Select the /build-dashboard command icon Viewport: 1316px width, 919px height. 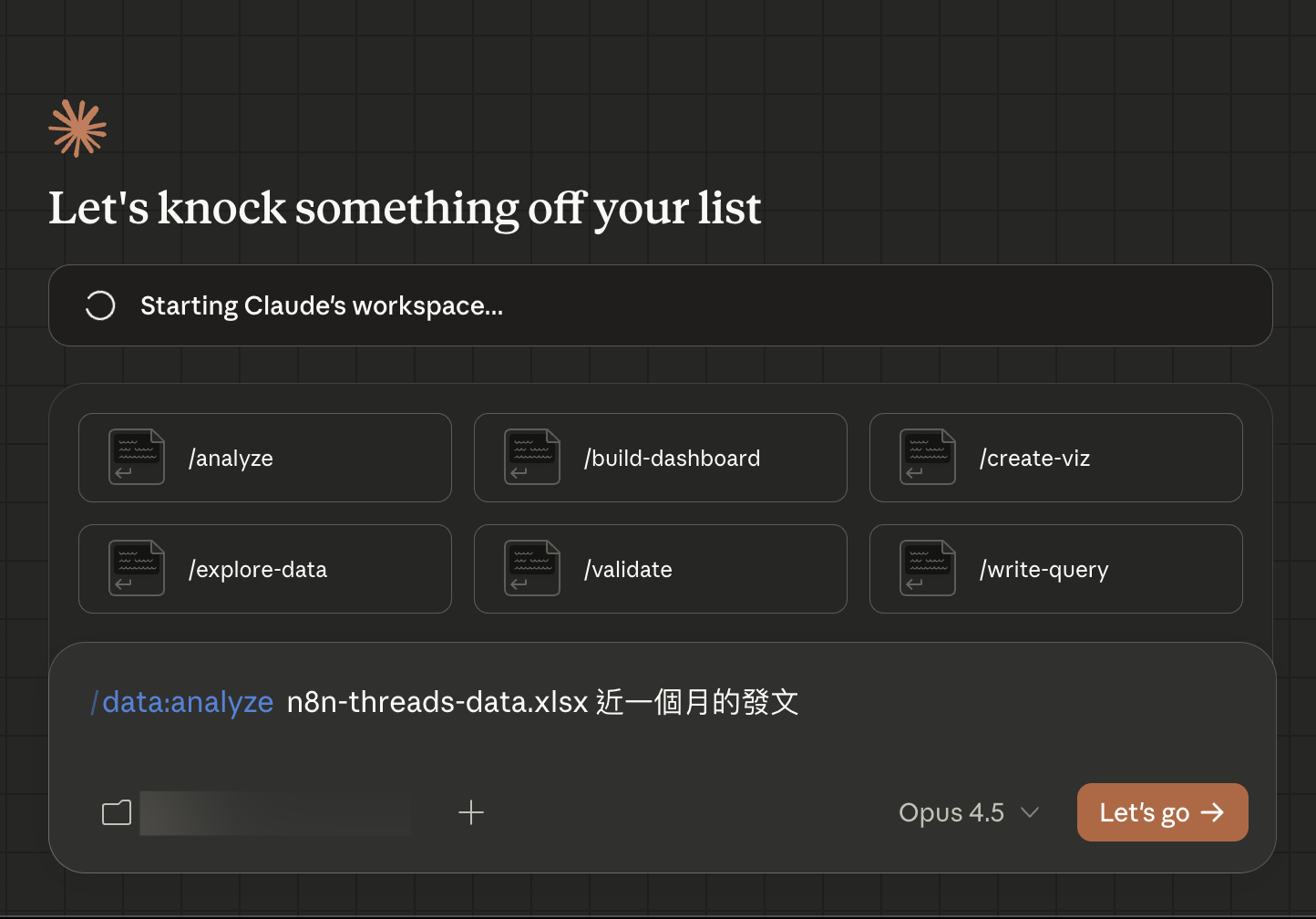click(x=532, y=458)
